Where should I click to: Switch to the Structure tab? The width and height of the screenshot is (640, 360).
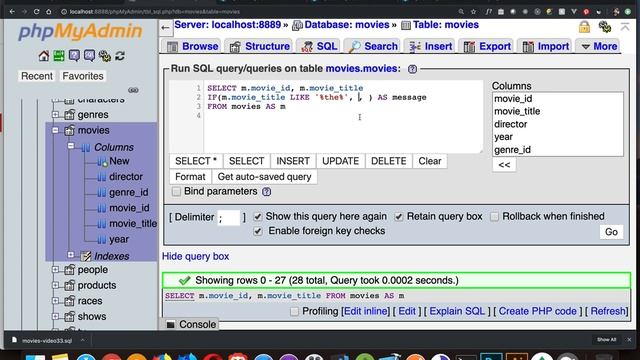pyautogui.click(x=259, y=47)
